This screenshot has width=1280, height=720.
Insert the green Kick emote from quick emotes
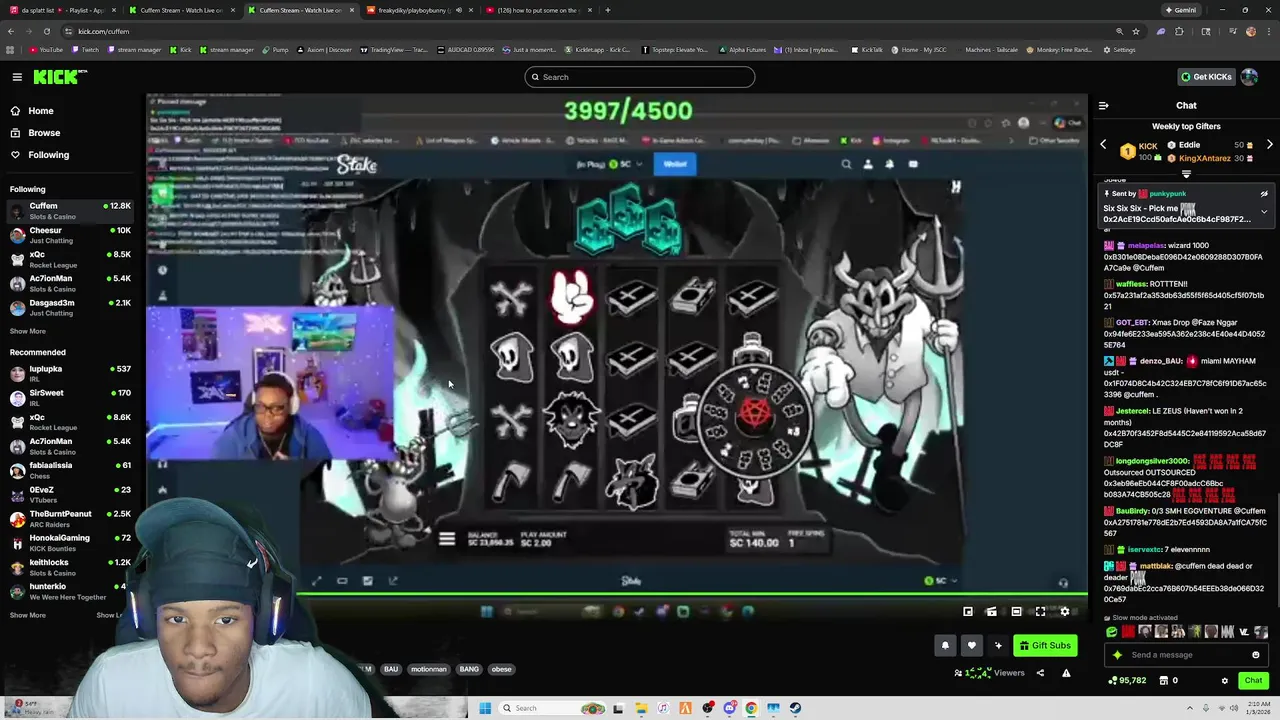(1112, 632)
